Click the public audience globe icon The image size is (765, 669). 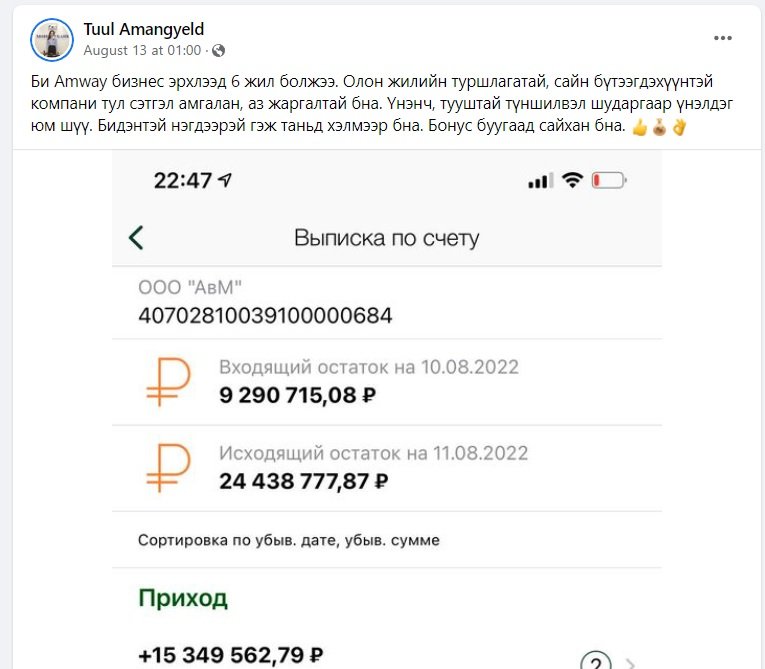coord(218,50)
